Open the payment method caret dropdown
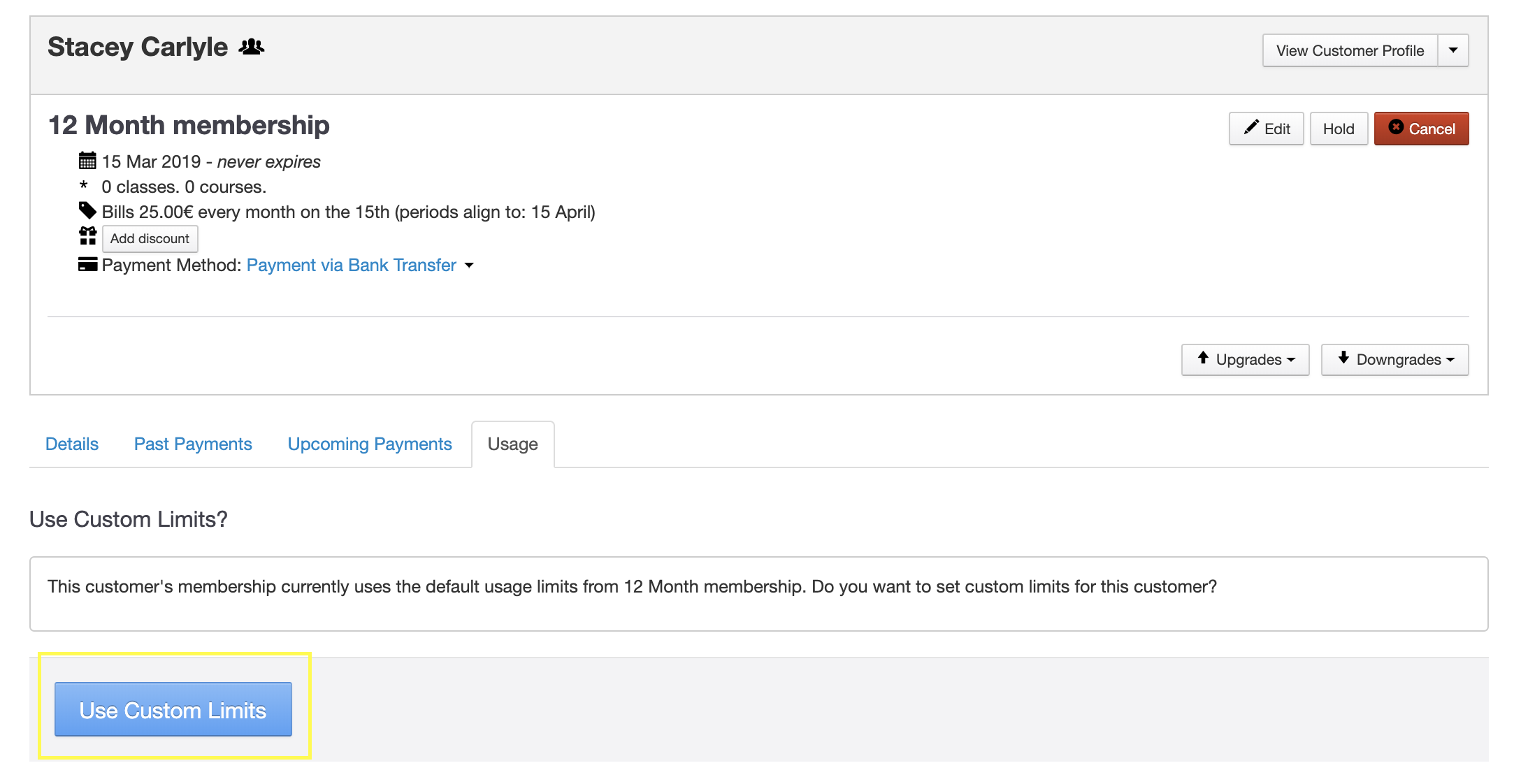Image resolution: width=1521 pixels, height=784 pixels. 469,266
